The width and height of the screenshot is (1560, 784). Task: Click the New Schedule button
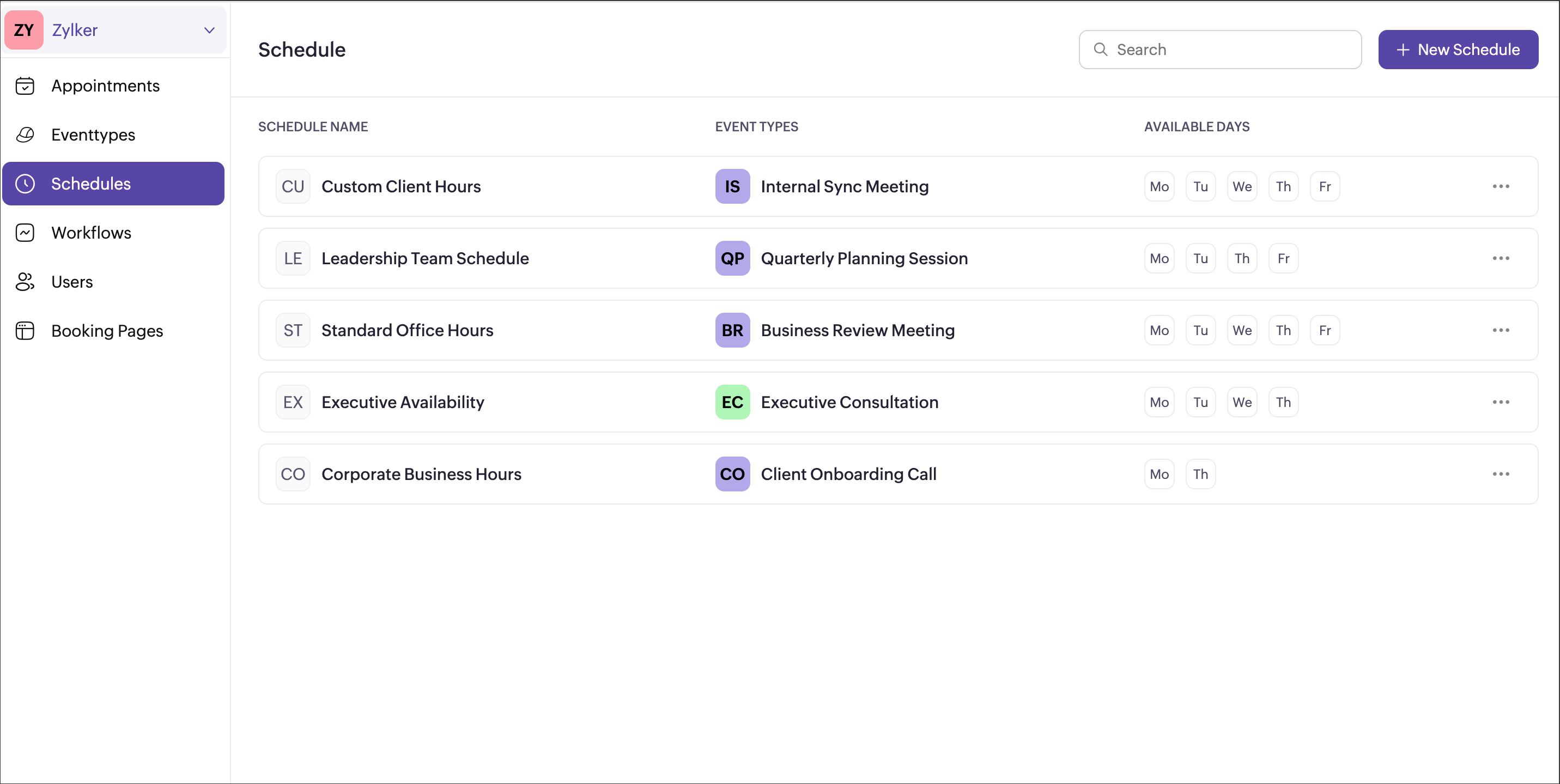click(1458, 50)
